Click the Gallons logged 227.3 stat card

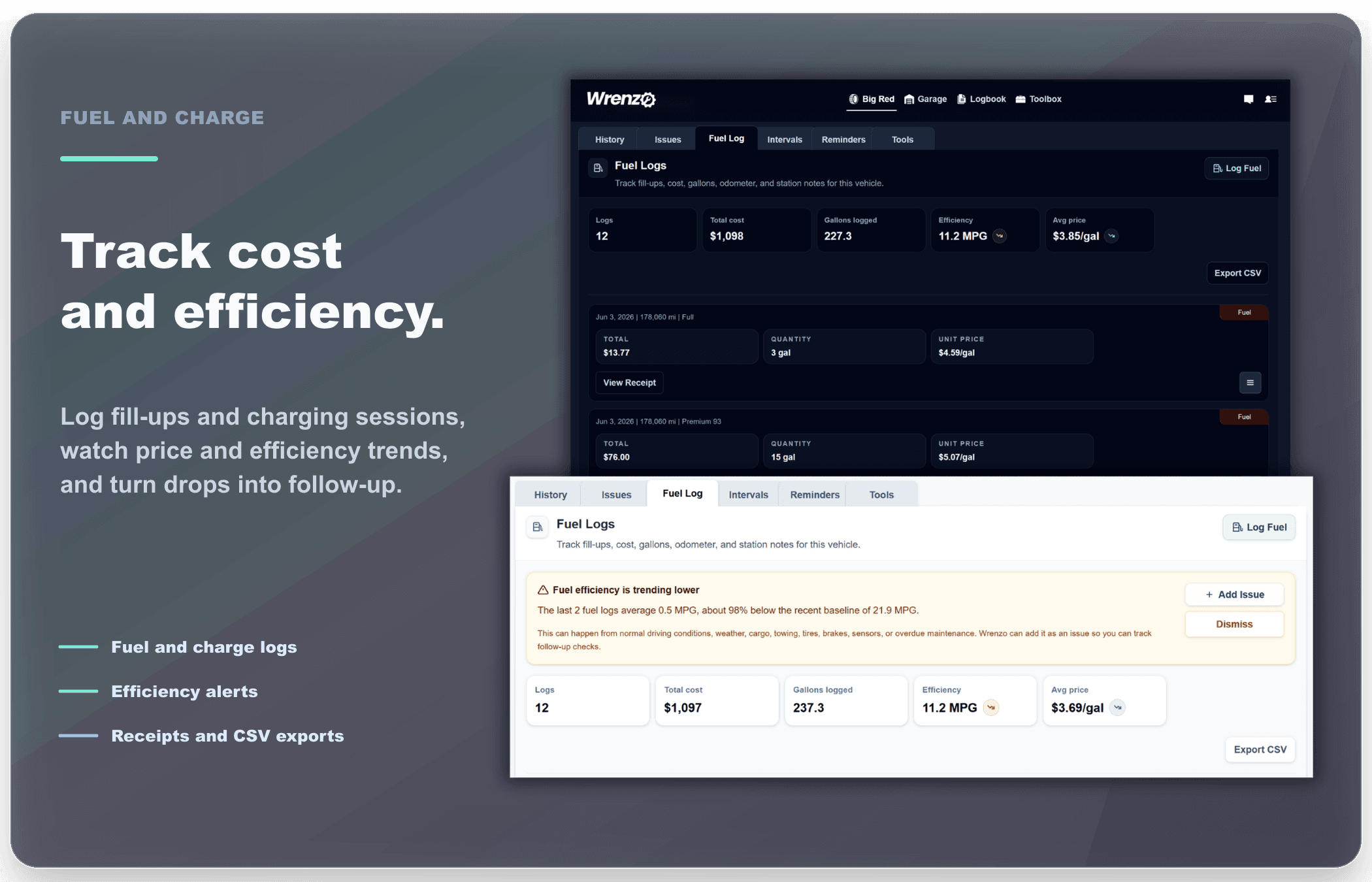point(871,229)
